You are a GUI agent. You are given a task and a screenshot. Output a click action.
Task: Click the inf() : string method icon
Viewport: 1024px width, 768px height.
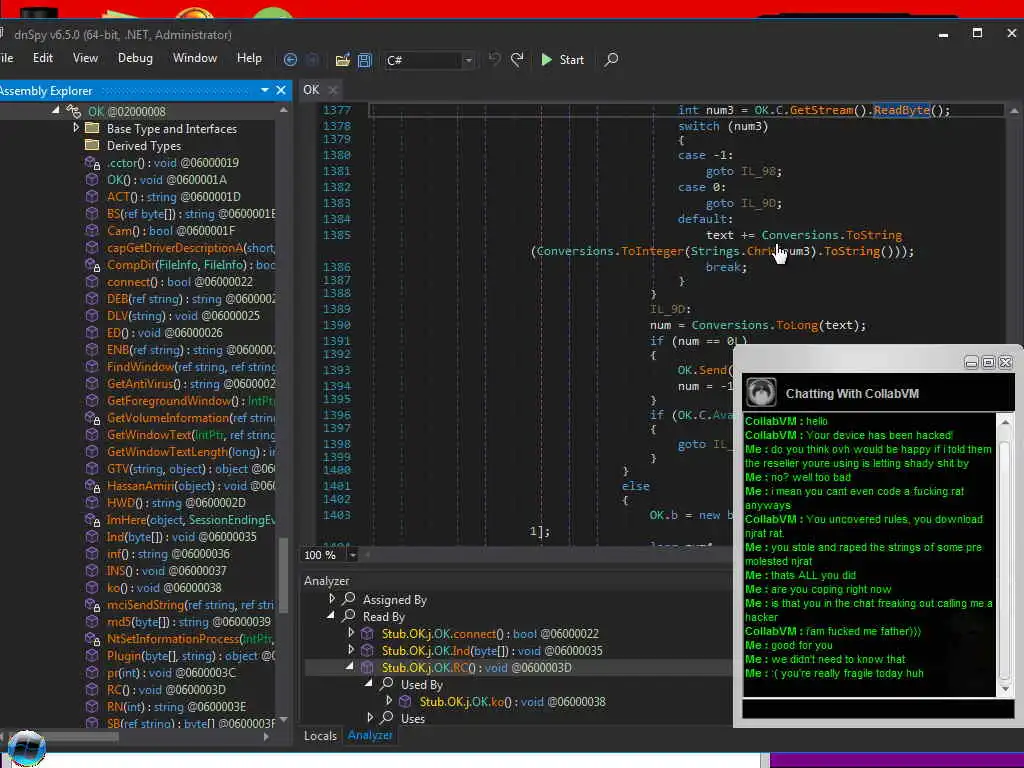(92, 553)
